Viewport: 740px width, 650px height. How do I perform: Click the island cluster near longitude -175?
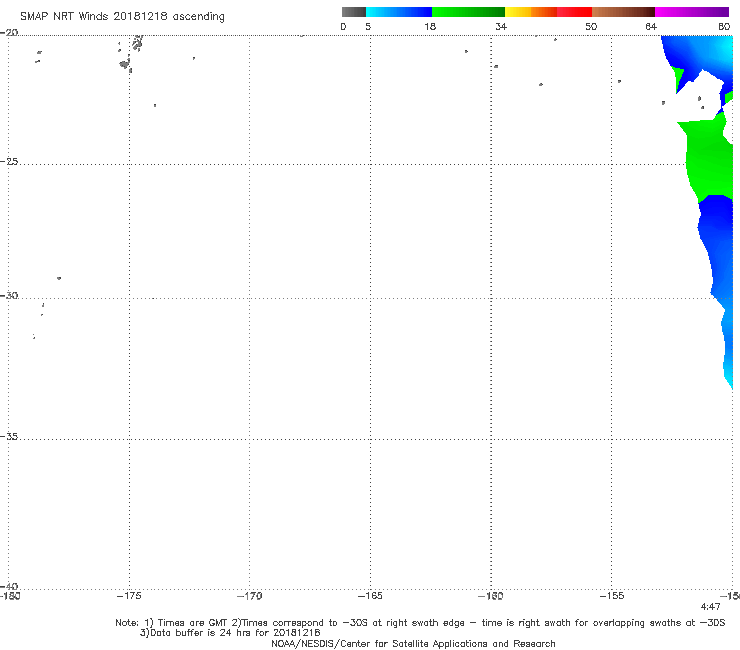(130, 54)
